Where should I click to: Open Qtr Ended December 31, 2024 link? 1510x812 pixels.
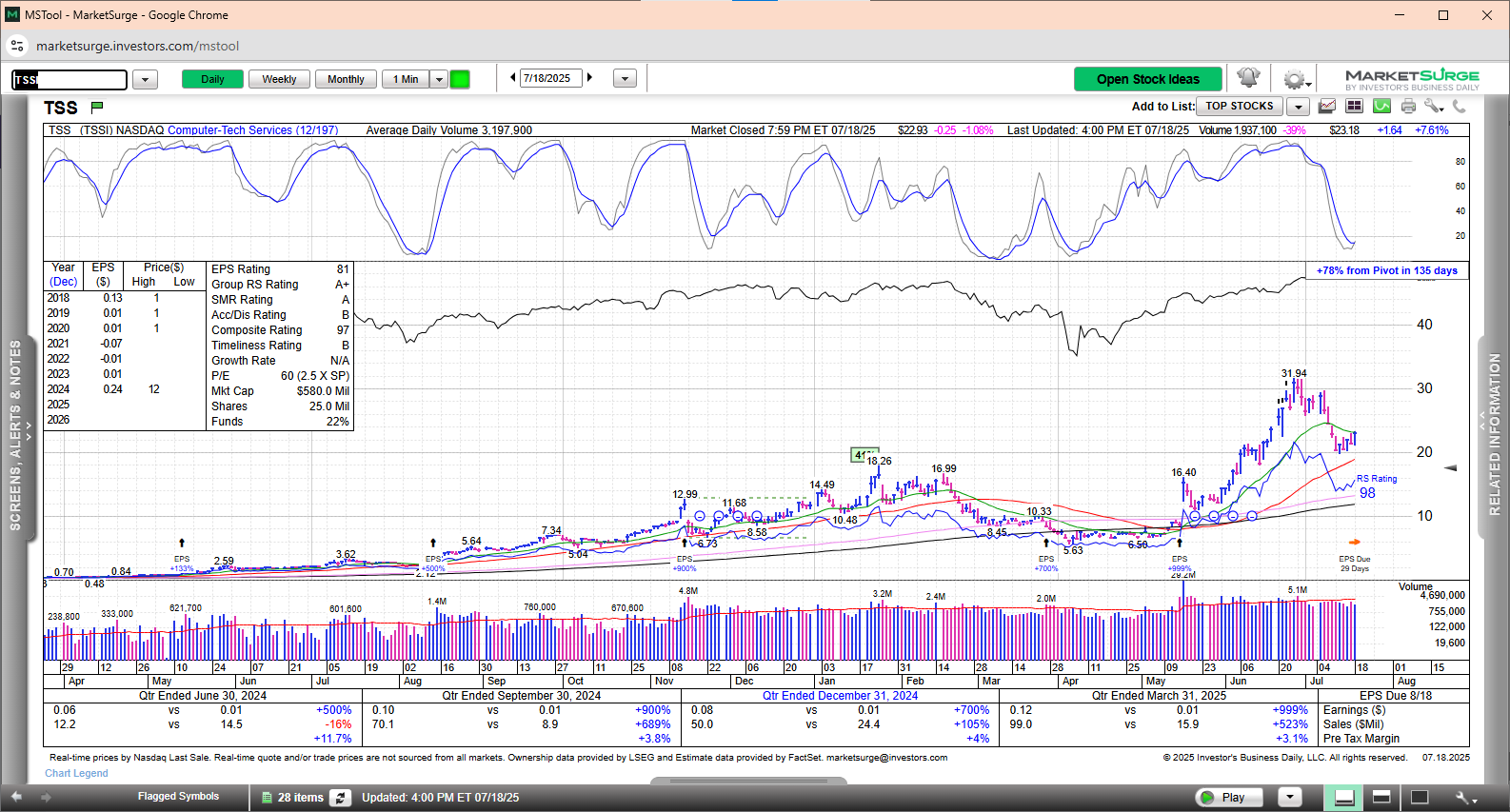840,696
